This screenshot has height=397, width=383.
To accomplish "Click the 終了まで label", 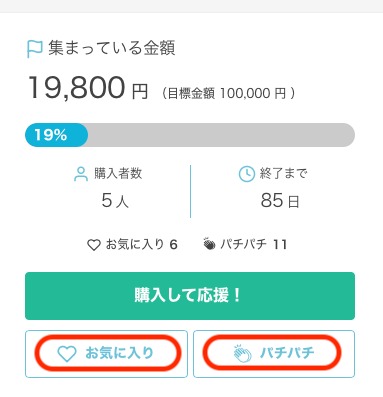I will [283, 173].
